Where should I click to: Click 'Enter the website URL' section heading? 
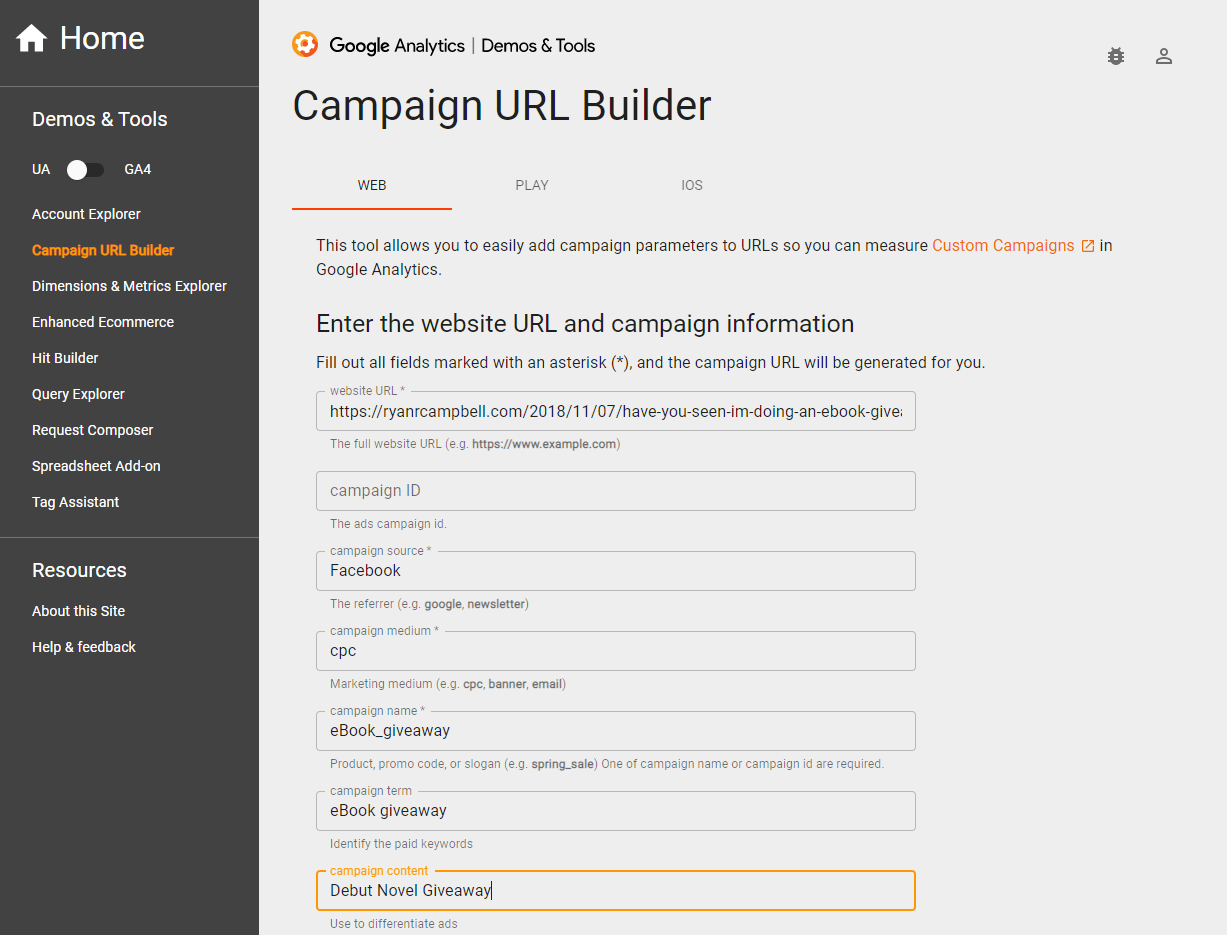[585, 324]
